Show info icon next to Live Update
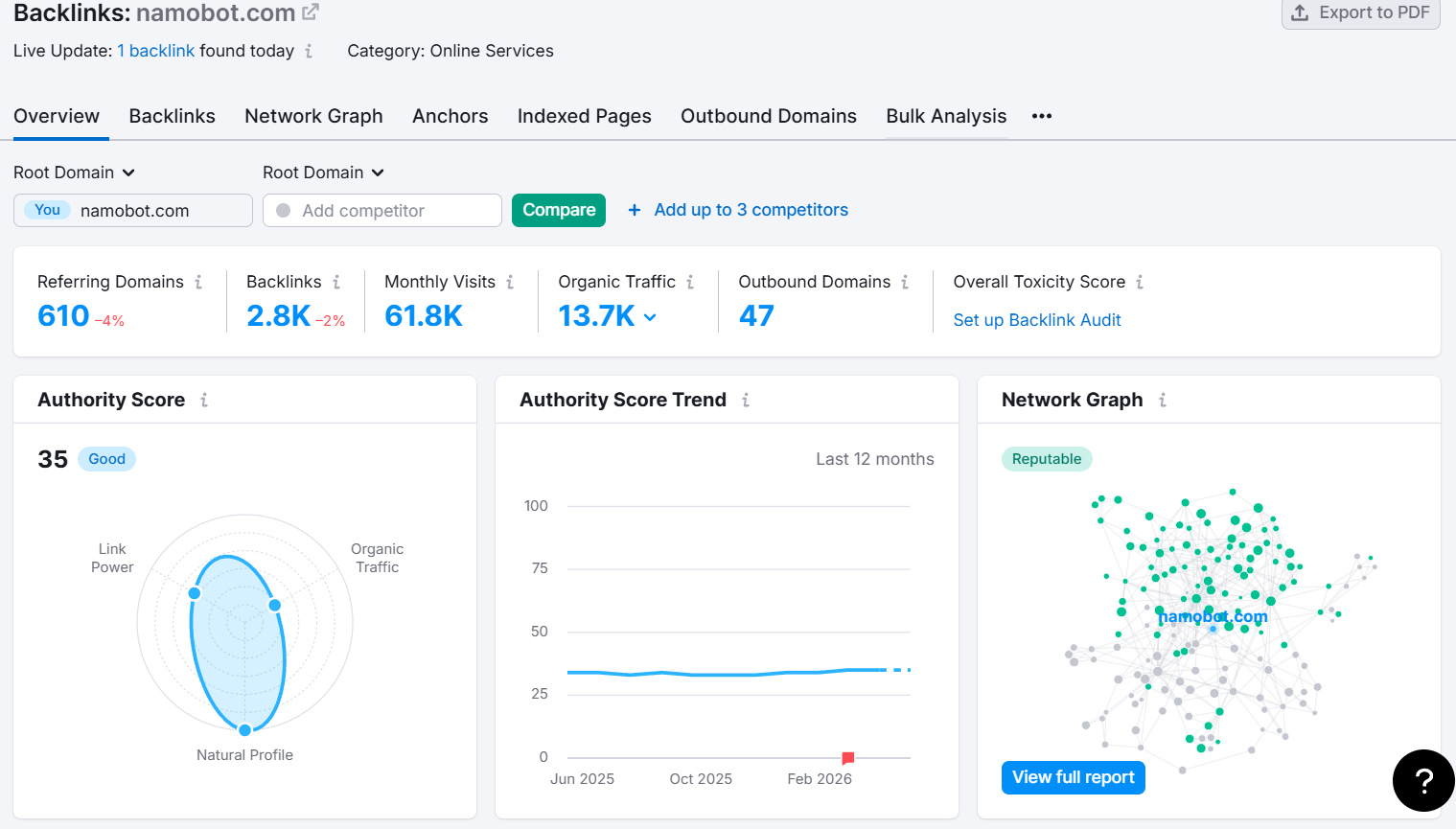Screen dimensions: 1456x829 (309, 52)
